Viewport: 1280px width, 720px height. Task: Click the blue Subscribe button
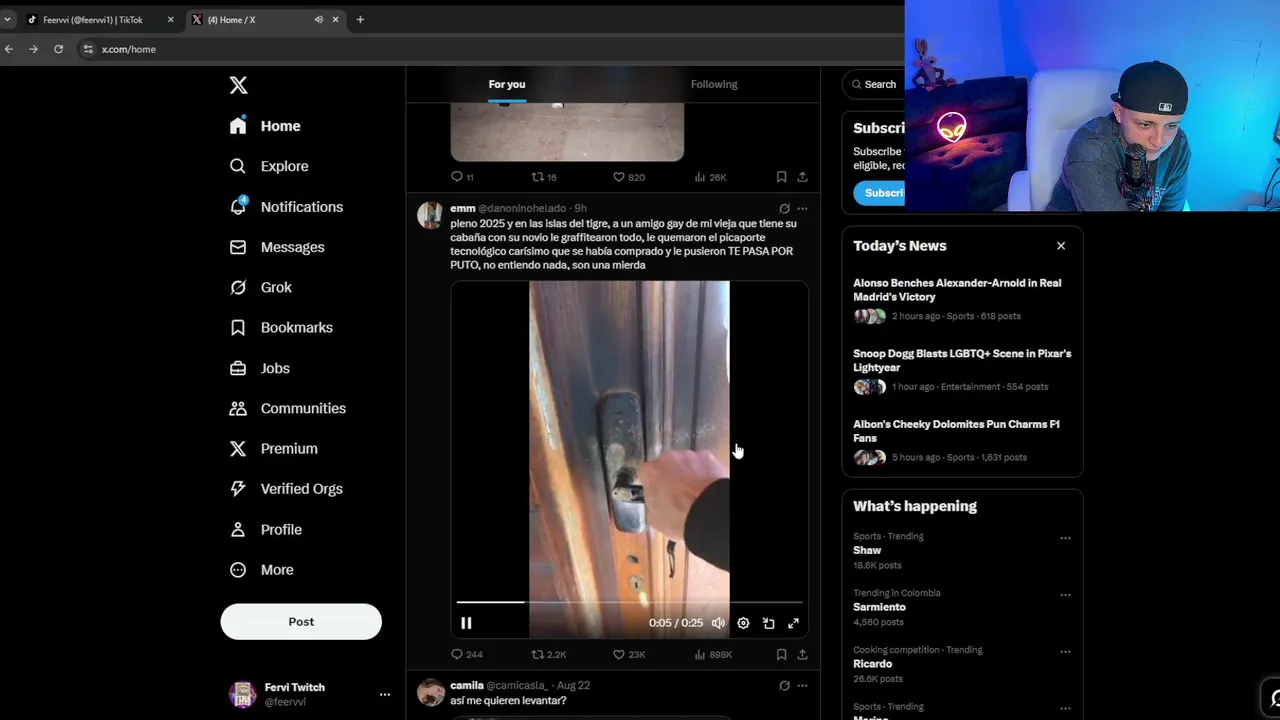(879, 193)
